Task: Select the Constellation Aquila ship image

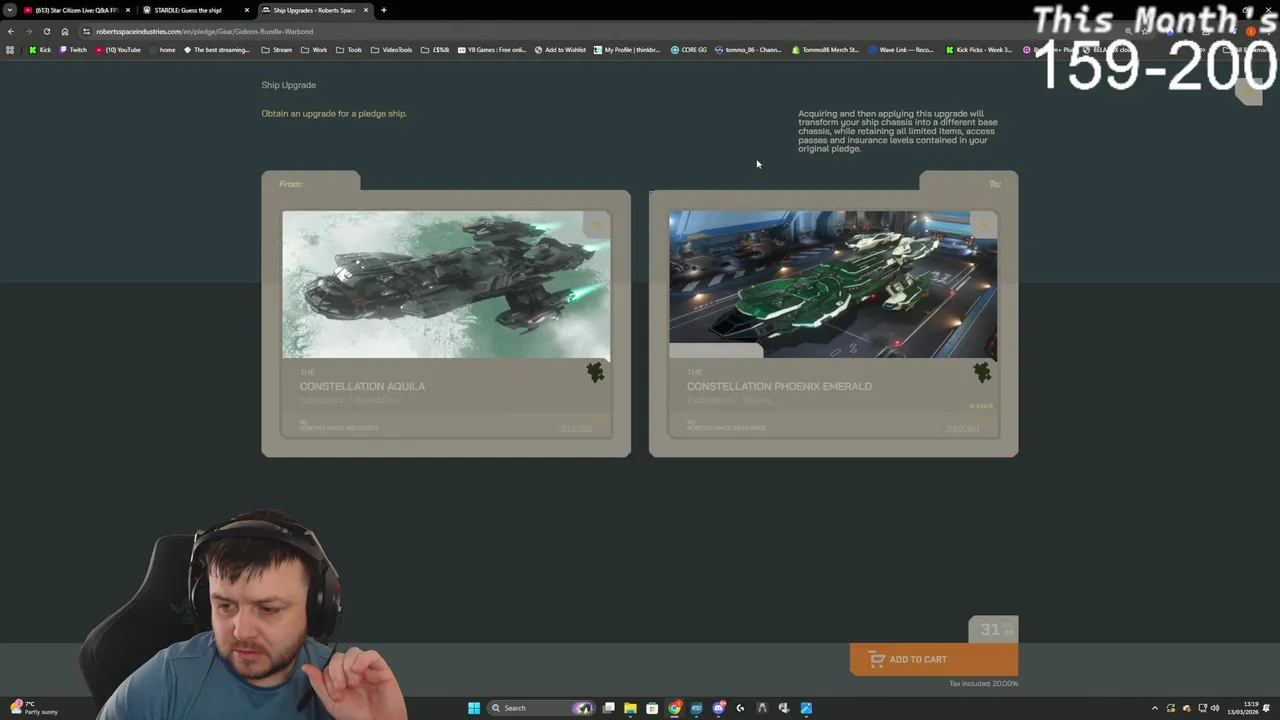Action: (446, 284)
